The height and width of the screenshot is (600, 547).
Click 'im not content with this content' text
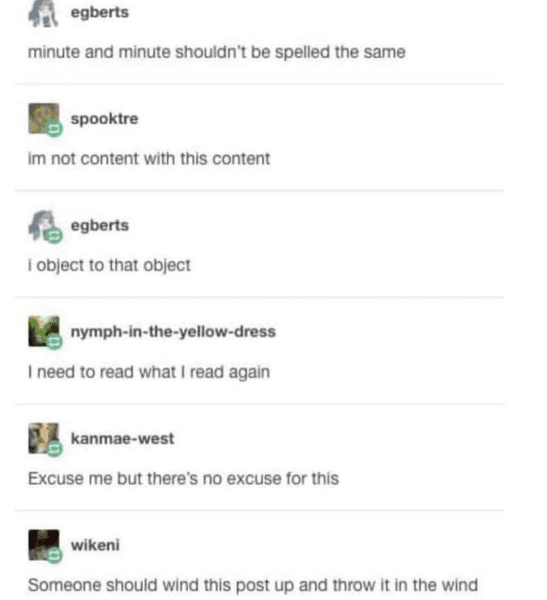click(149, 159)
